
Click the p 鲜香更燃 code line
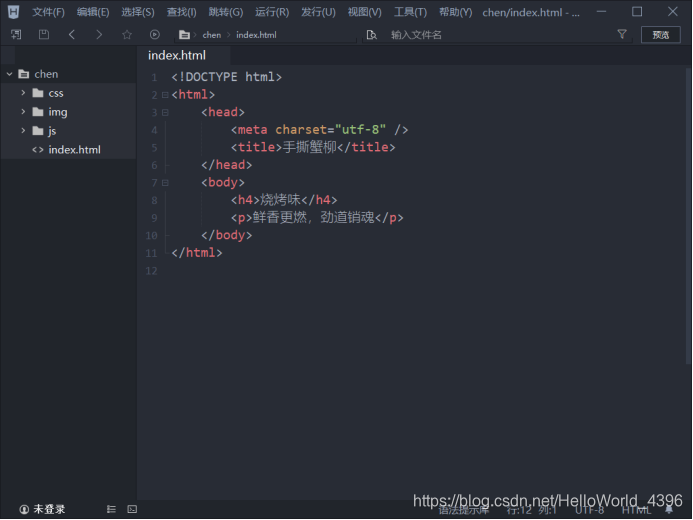pyautogui.click(x=317, y=218)
